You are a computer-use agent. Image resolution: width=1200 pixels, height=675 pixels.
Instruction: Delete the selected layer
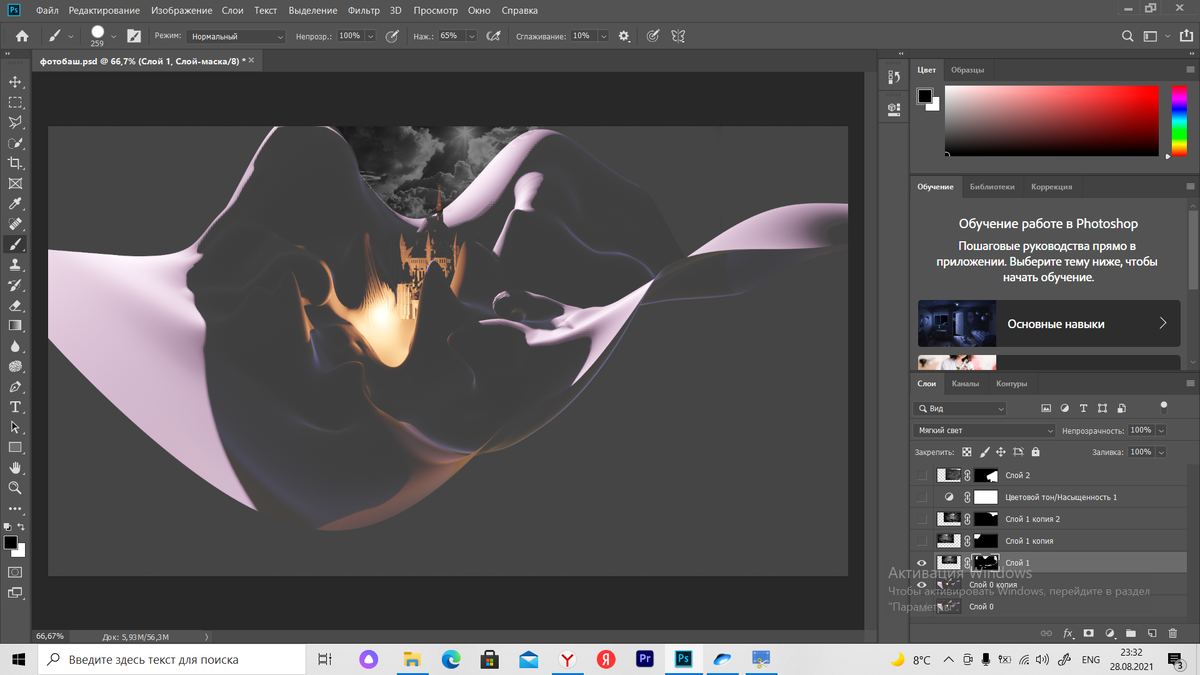coord(1173,633)
